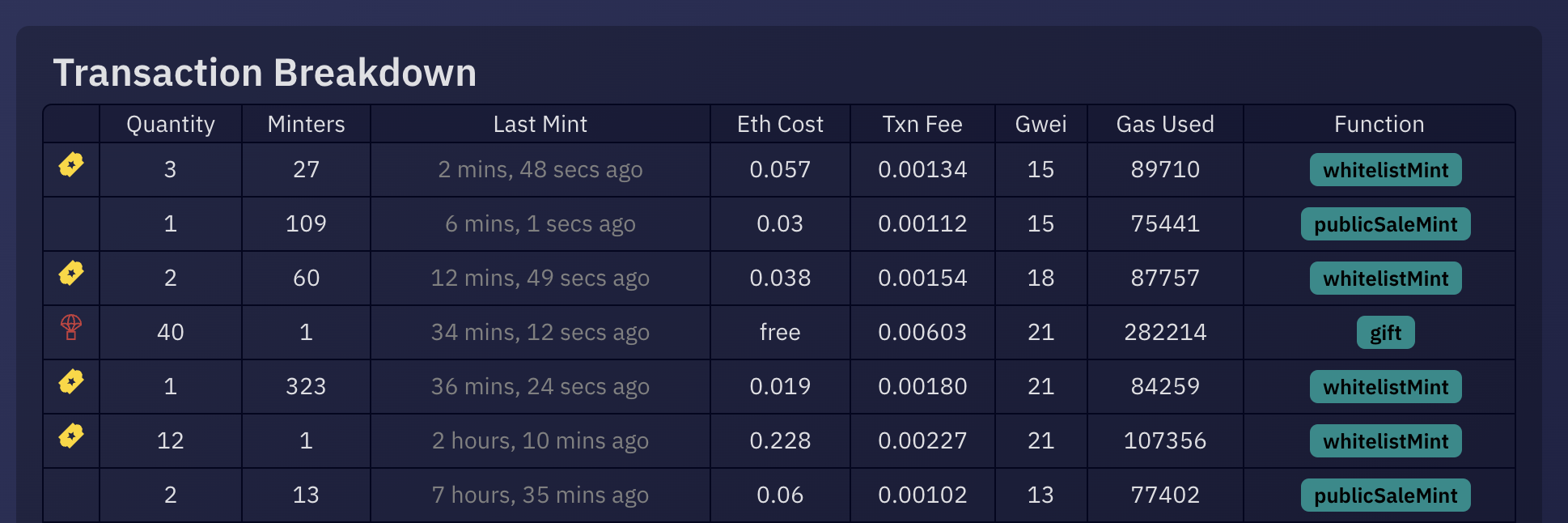The height and width of the screenshot is (523, 1568).
Task: Click the Eth Cost column header
Action: coord(780,124)
